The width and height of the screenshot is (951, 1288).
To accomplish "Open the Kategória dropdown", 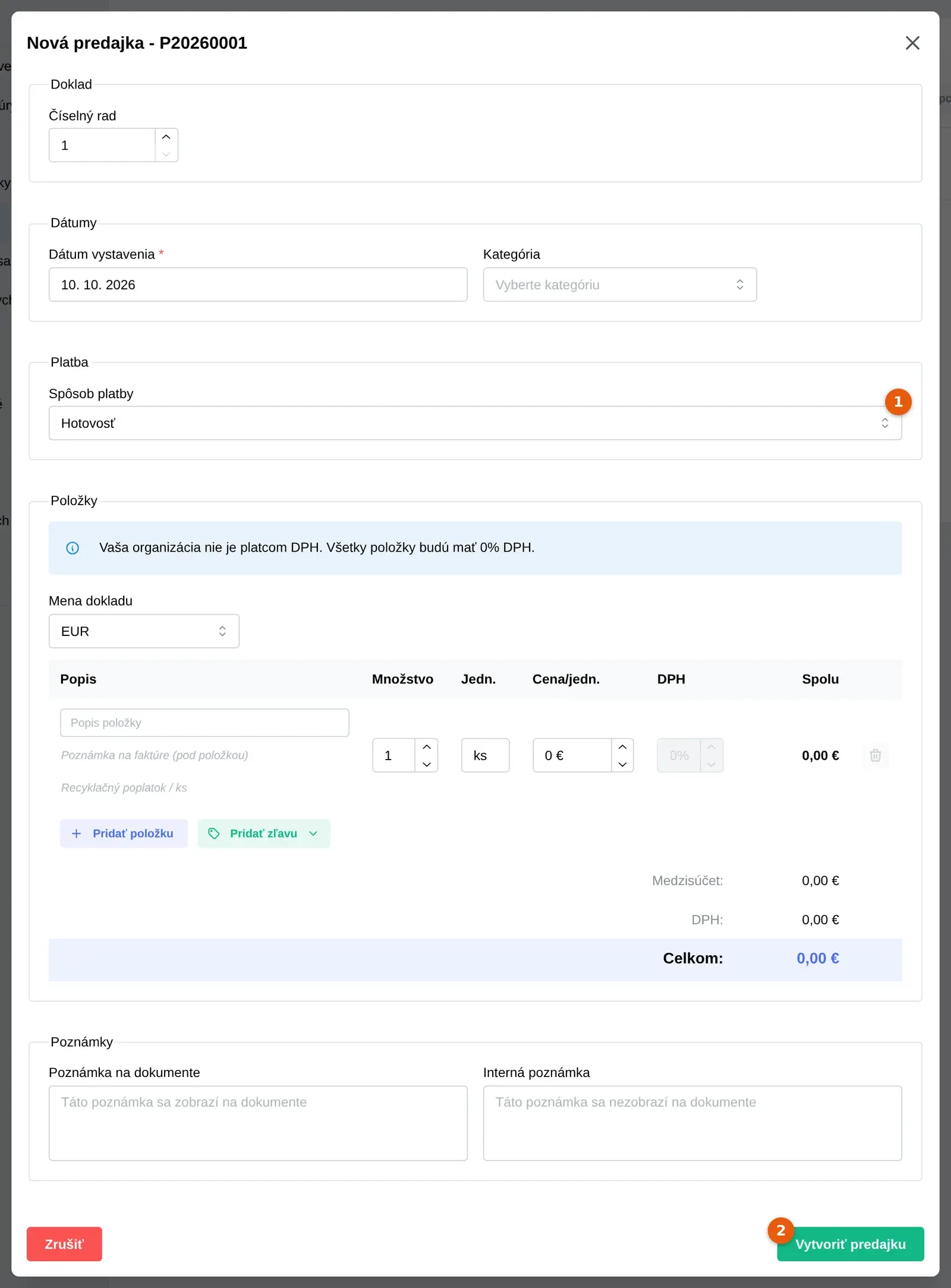I will point(619,285).
